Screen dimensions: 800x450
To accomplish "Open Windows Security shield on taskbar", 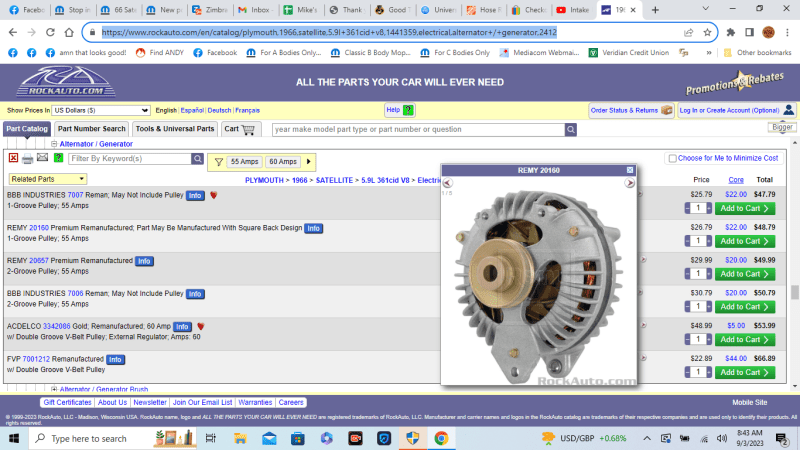I will (412, 438).
